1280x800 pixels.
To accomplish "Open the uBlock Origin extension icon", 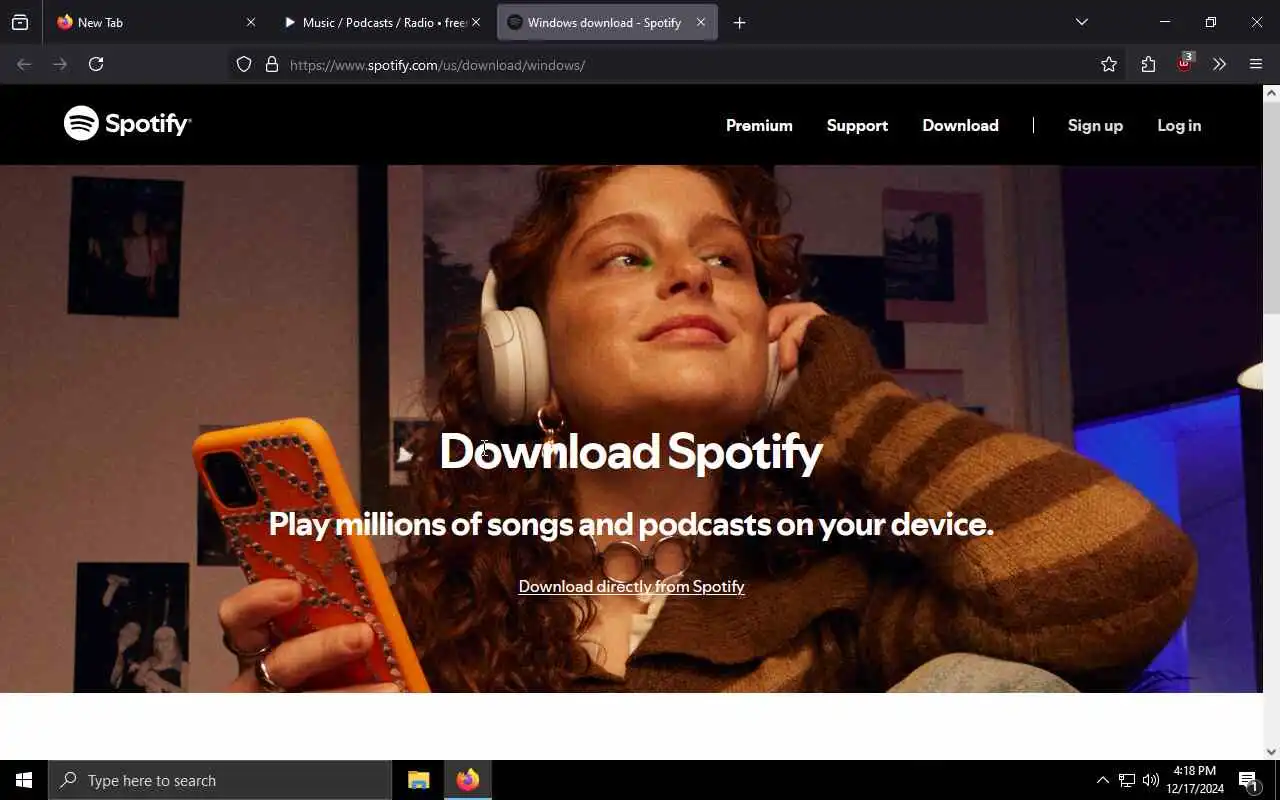I will (1185, 63).
